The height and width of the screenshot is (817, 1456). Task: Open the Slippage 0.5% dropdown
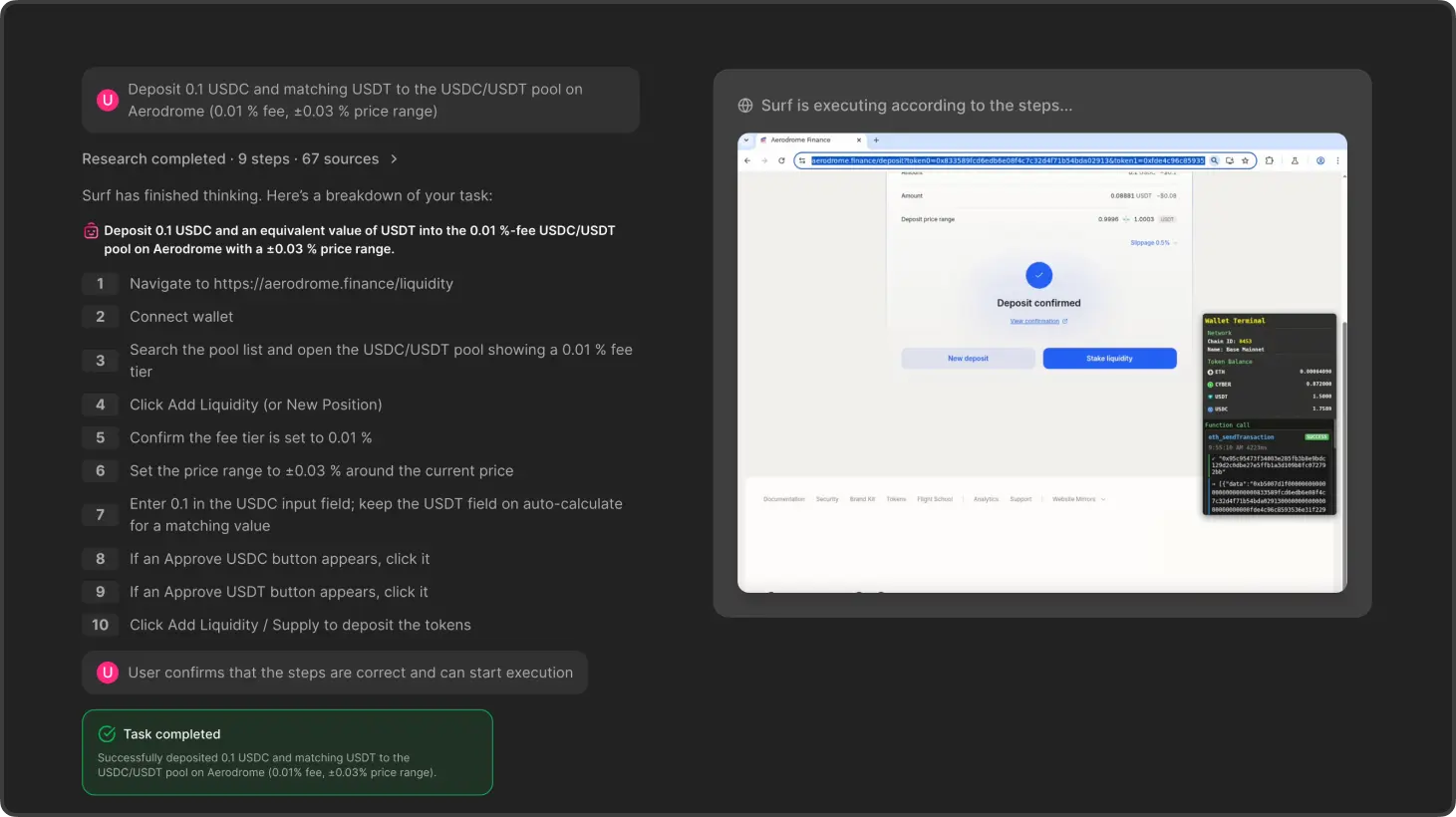pyautogui.click(x=1153, y=243)
